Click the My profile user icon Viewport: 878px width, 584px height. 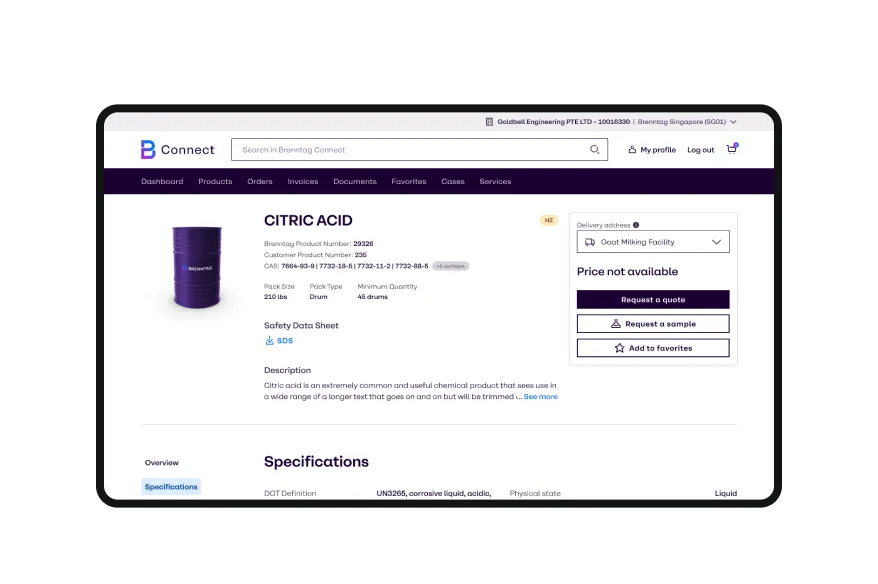point(632,149)
